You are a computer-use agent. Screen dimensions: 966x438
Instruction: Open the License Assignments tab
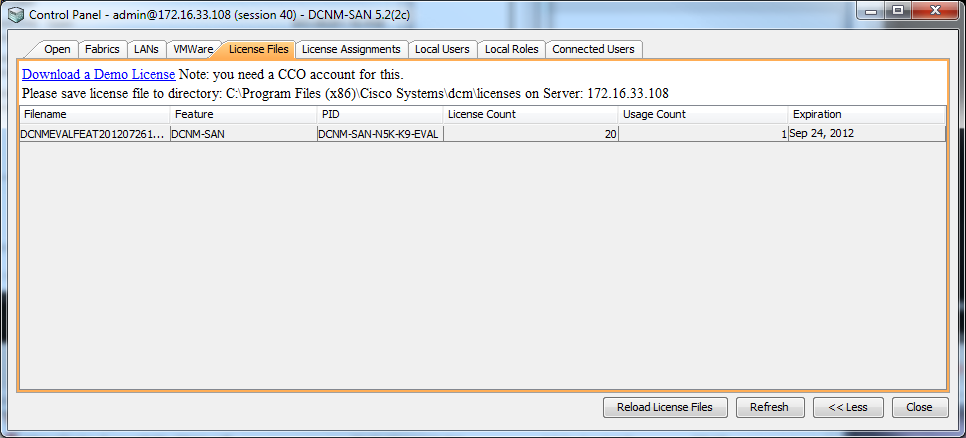pyautogui.click(x=351, y=49)
